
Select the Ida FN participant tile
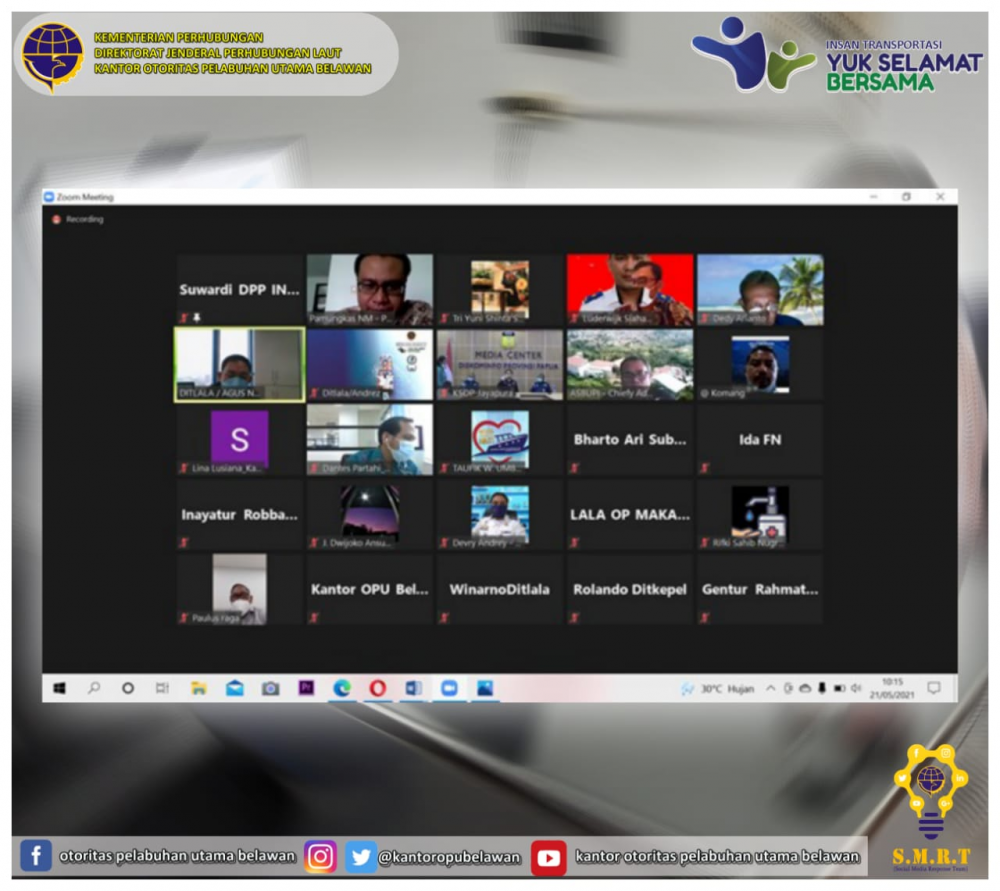[760, 439]
